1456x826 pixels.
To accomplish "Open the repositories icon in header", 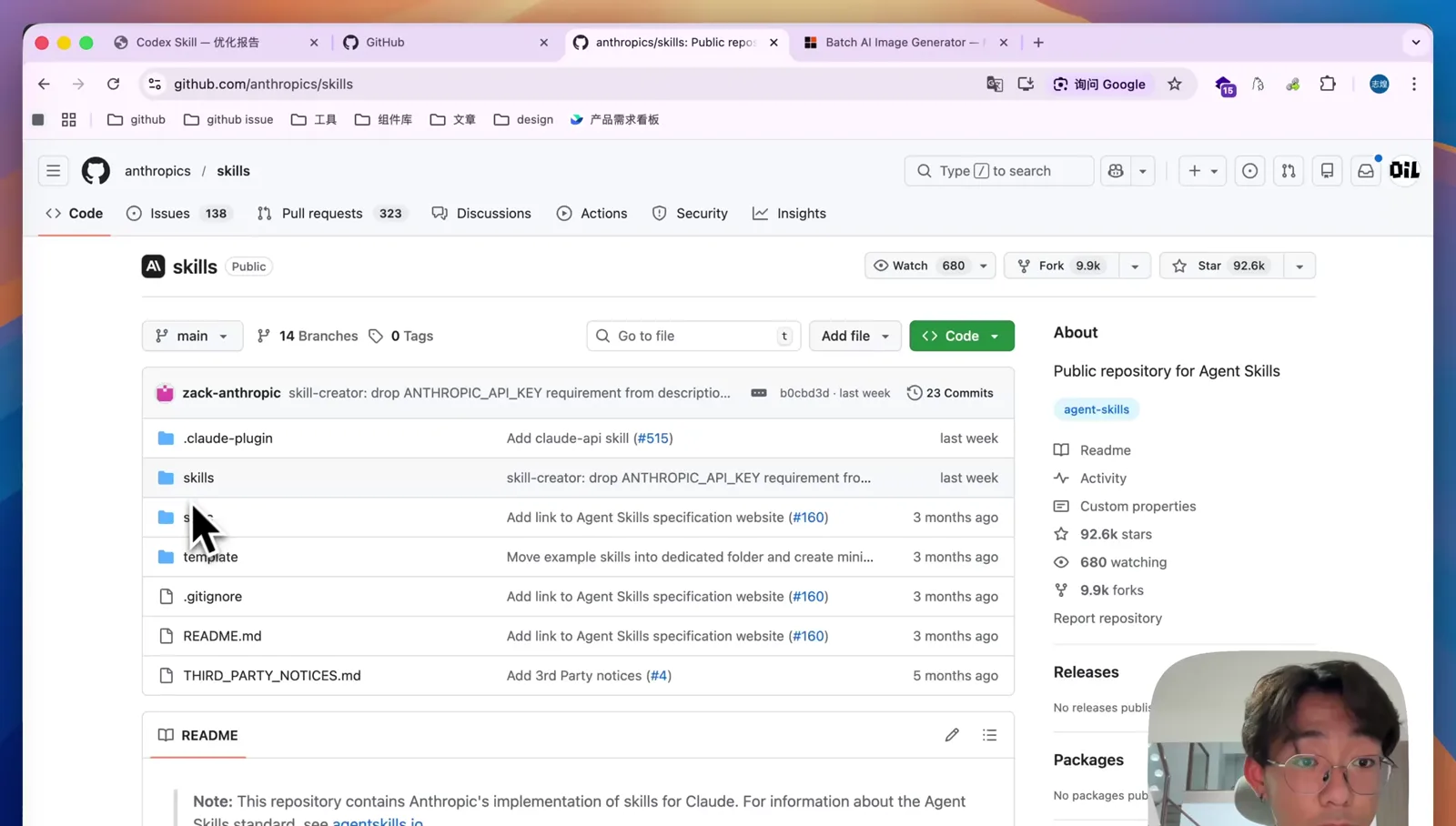I will tap(1328, 171).
